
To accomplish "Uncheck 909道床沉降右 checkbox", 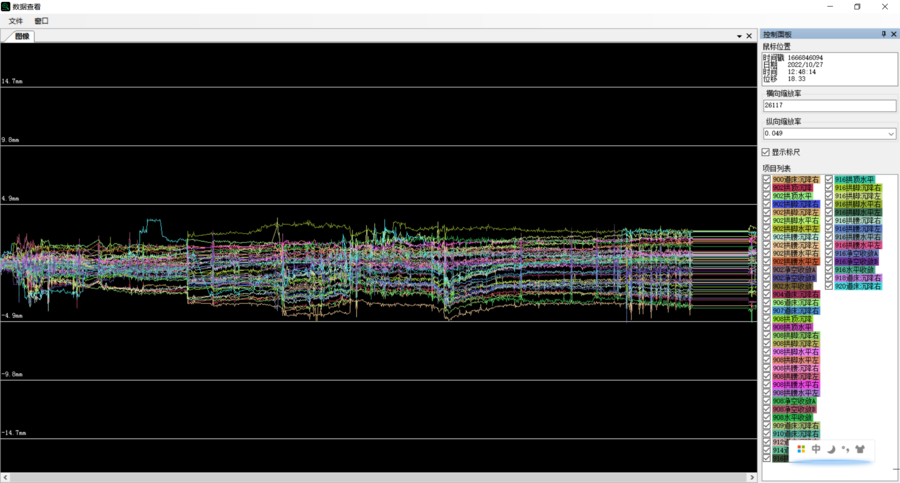I will pos(767,426).
